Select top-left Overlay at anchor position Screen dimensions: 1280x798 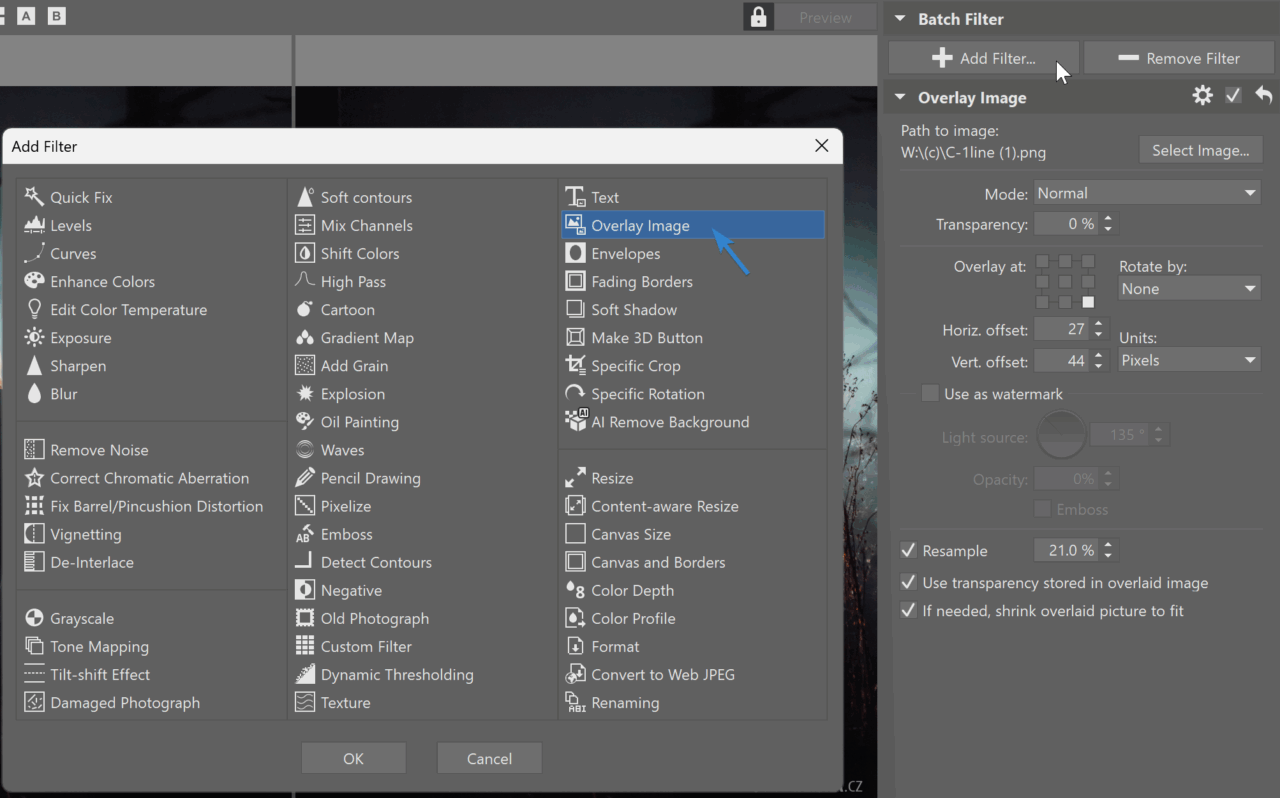[x=1042, y=261]
